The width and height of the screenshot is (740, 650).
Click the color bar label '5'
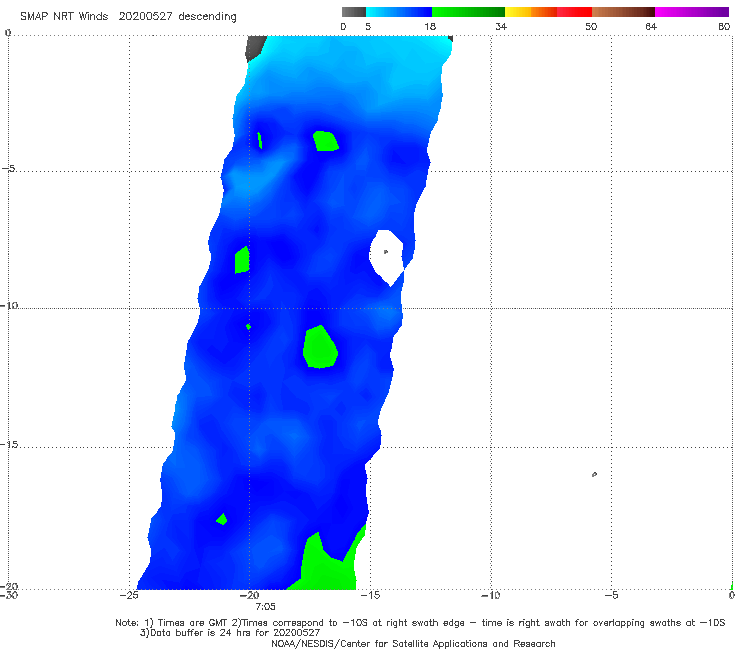pos(368,27)
